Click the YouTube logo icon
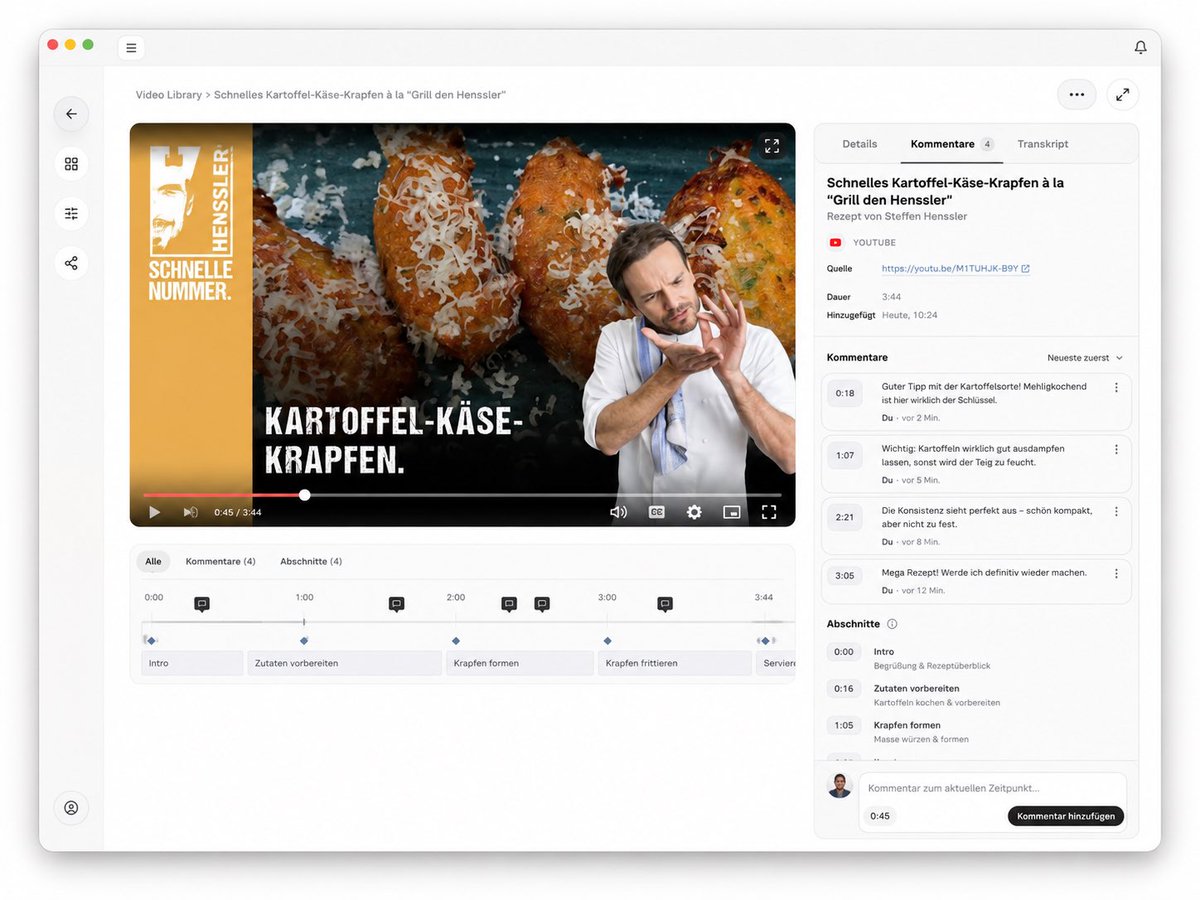The width and height of the screenshot is (1200, 900). coord(836,243)
